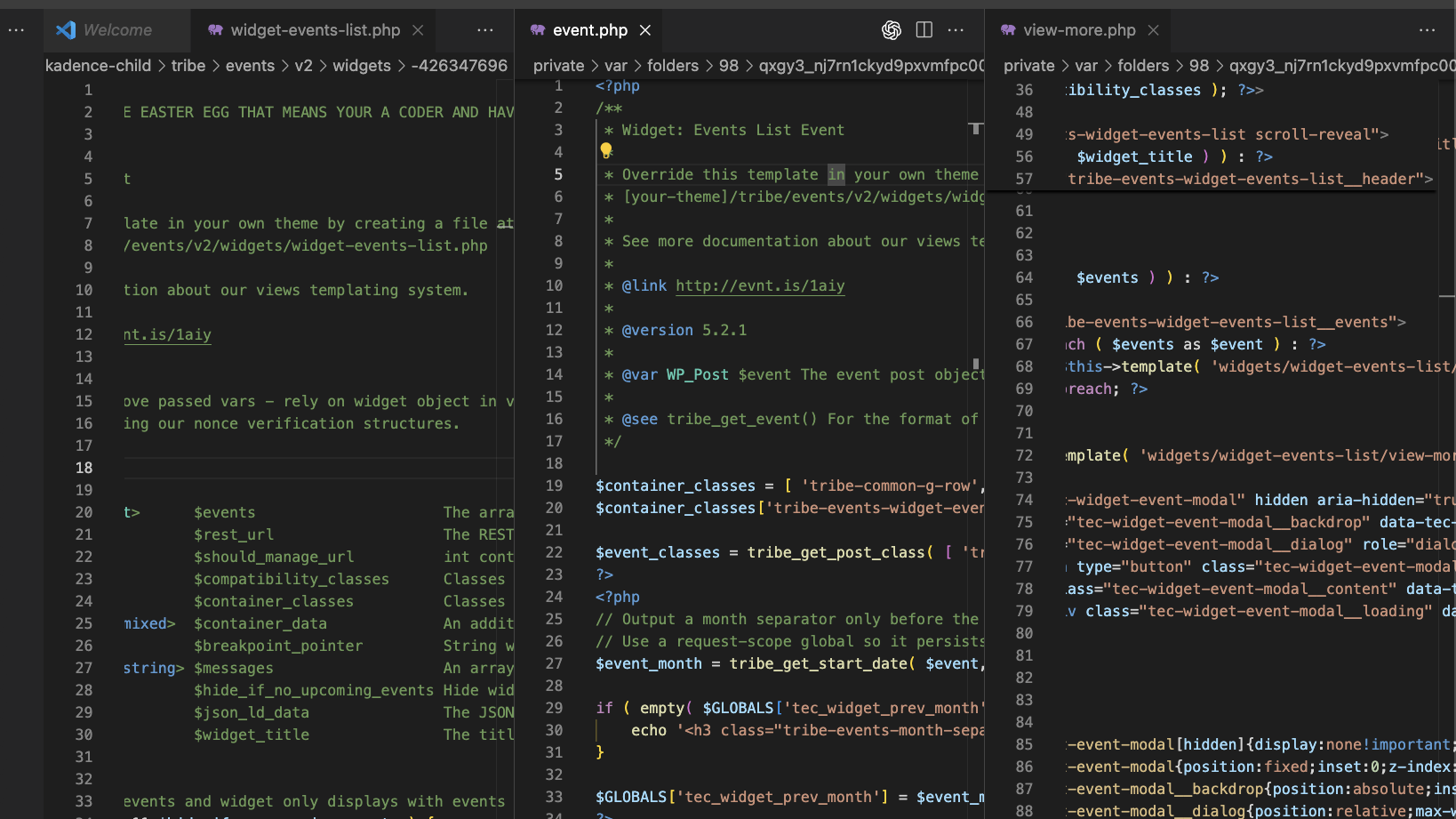Close the event.php tab
This screenshot has height=819, width=1456.
(x=645, y=29)
